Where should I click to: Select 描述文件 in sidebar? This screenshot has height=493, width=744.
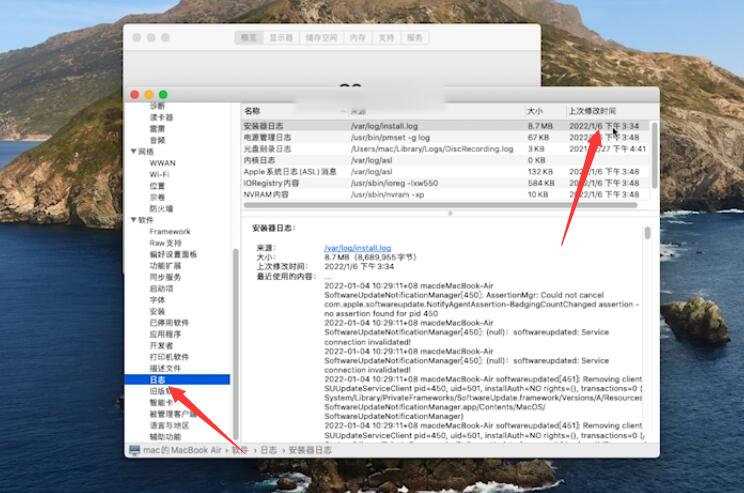point(165,368)
